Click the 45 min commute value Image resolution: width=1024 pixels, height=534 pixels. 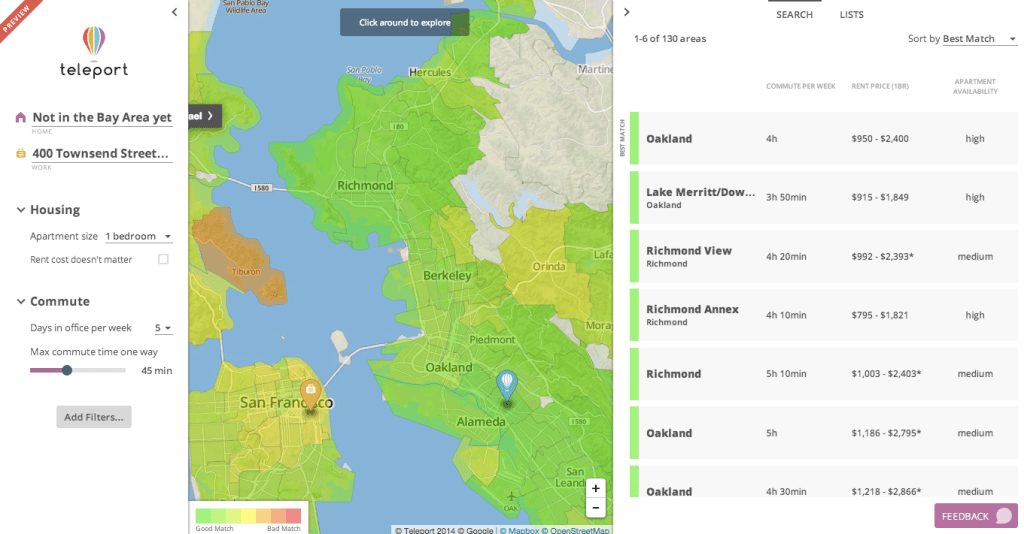157,370
